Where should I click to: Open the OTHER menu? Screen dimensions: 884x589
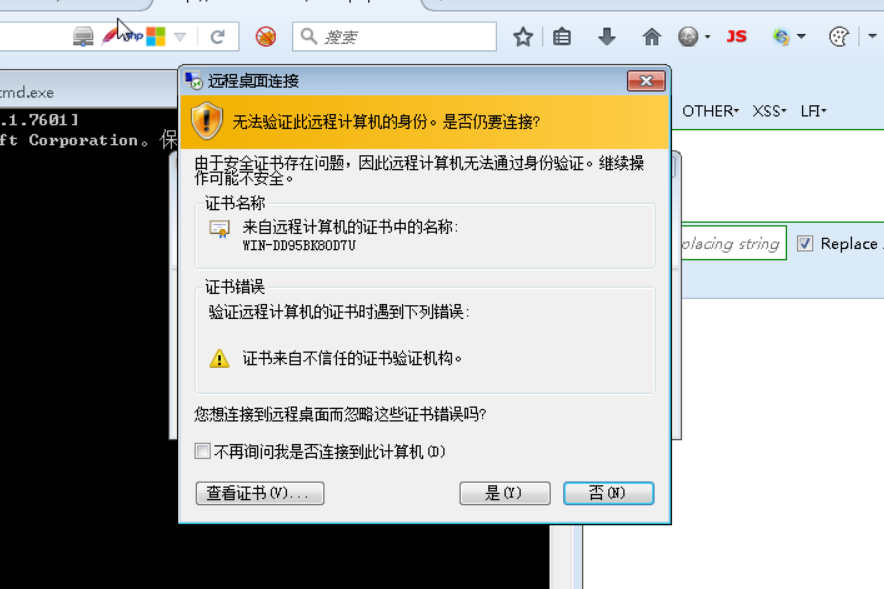[x=710, y=111]
